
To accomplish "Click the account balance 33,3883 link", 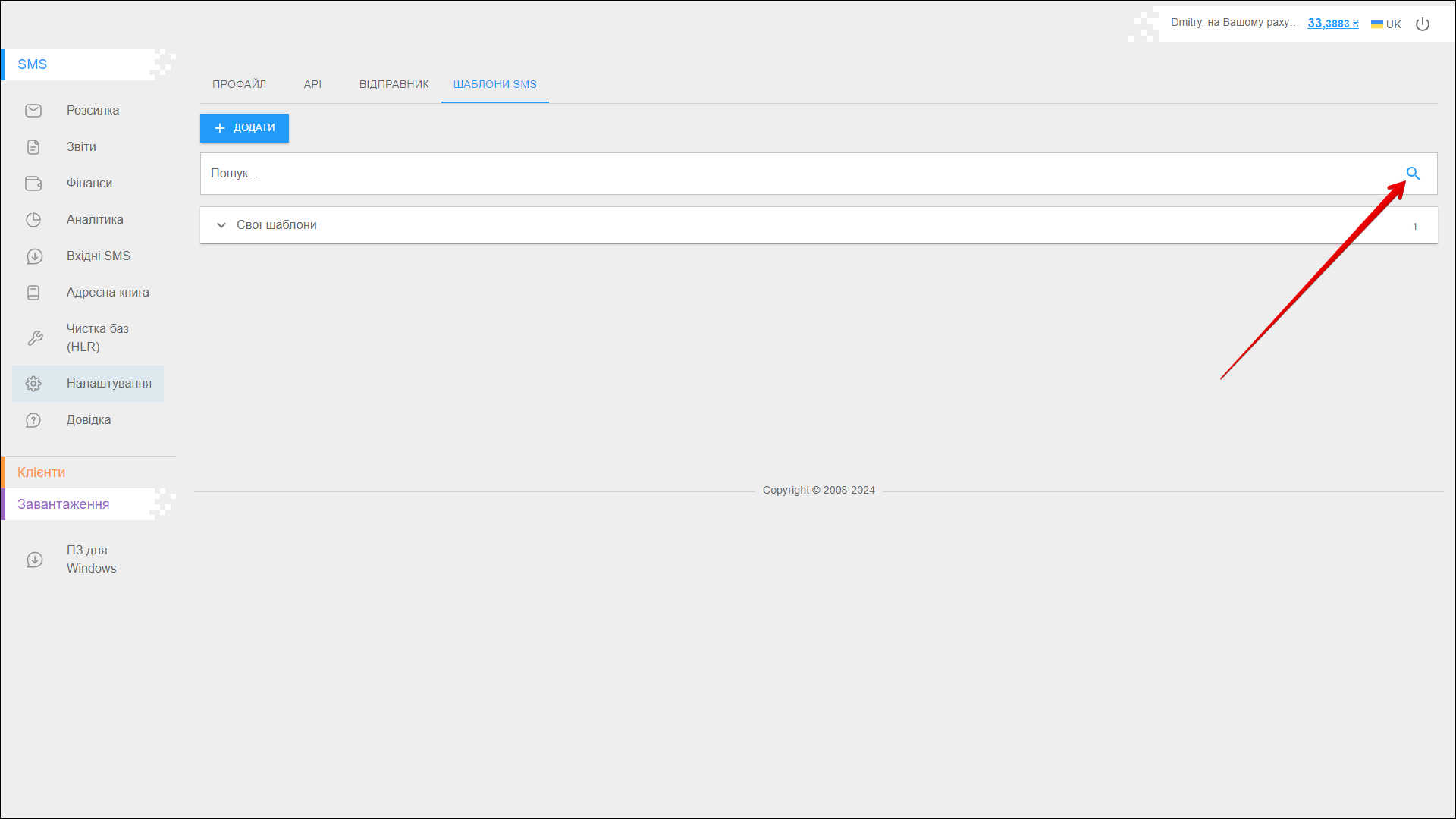I will coord(1332,24).
